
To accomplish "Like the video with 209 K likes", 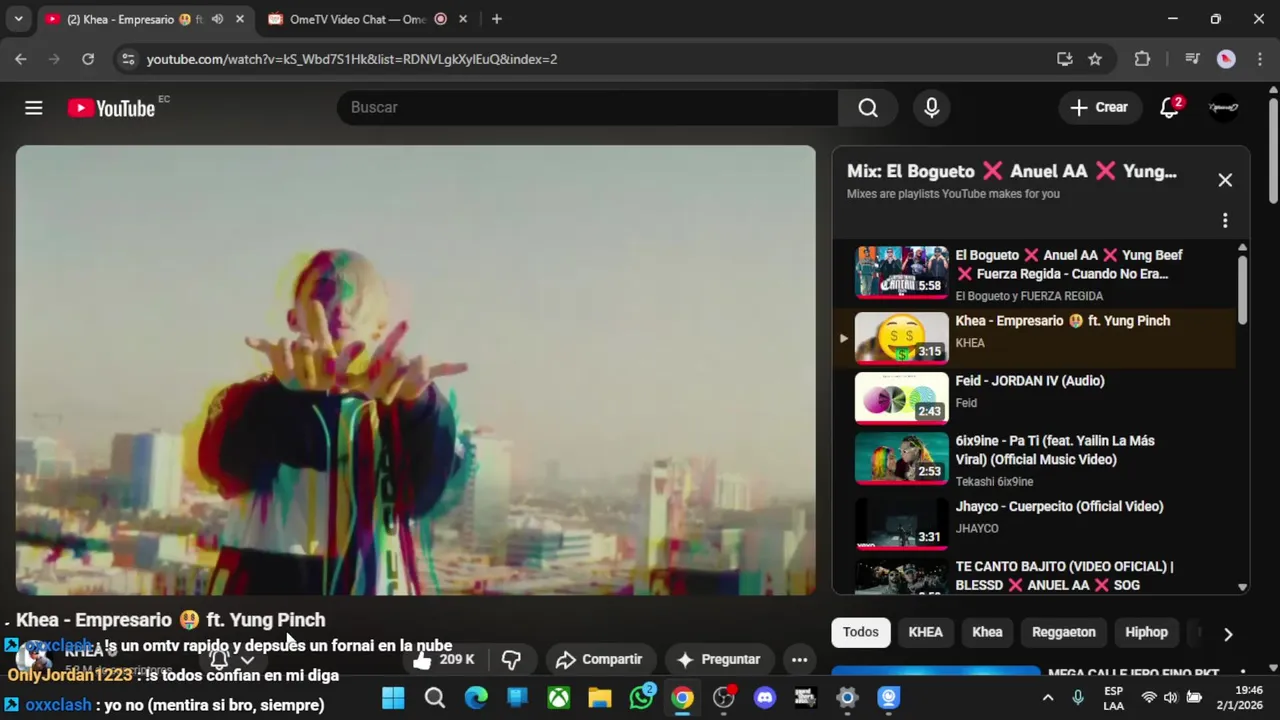I will coord(444,659).
